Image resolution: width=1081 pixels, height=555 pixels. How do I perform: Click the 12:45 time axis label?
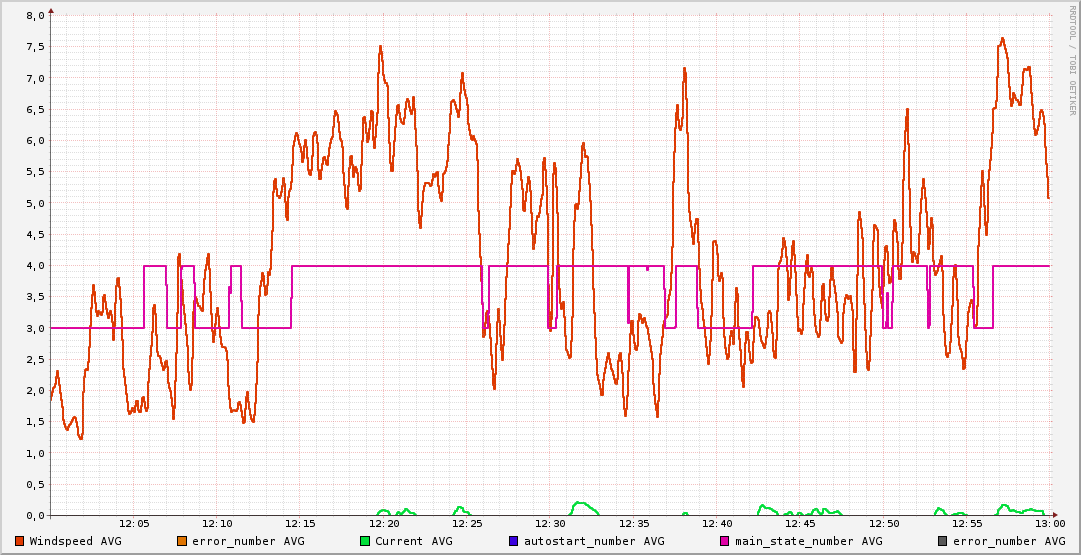(800, 523)
